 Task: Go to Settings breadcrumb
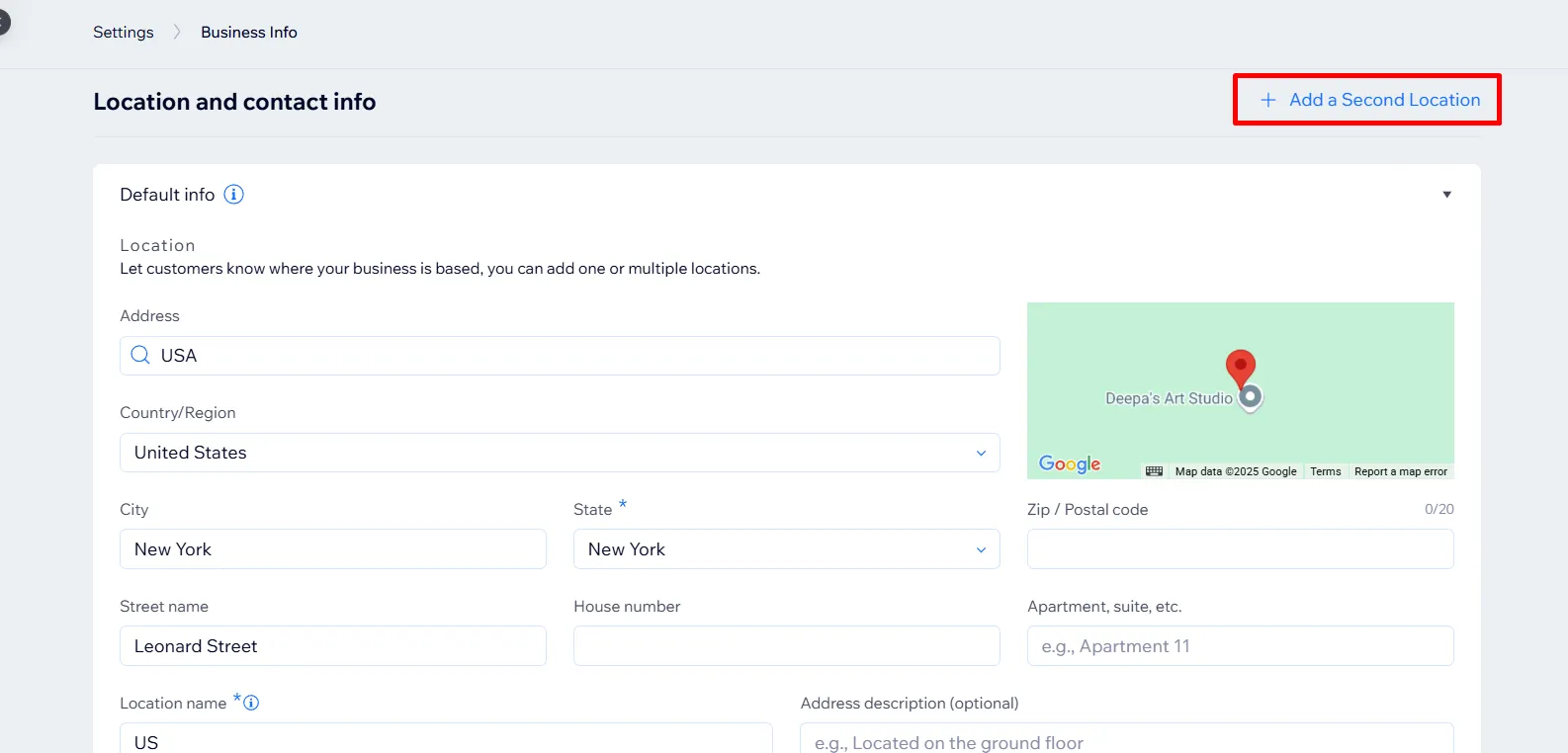click(124, 32)
